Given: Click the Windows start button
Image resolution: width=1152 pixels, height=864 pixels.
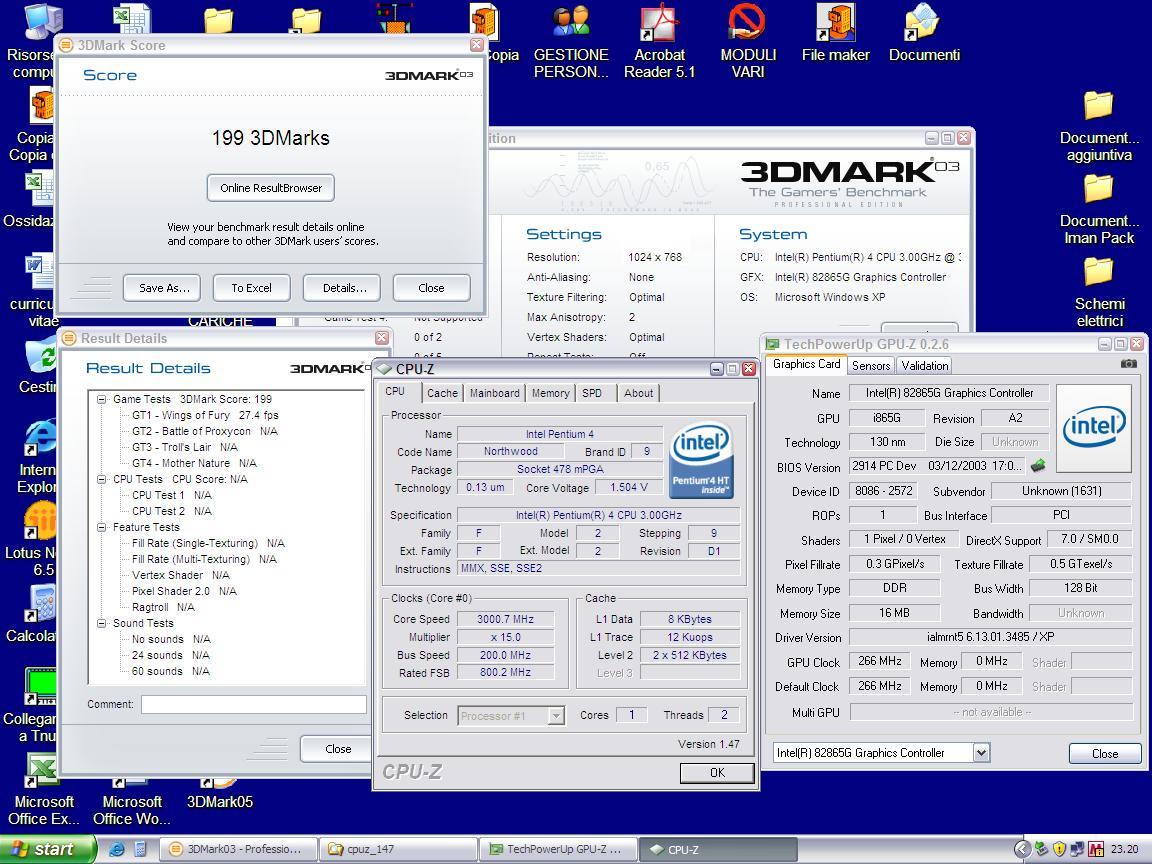Looking at the screenshot, I should (47, 849).
